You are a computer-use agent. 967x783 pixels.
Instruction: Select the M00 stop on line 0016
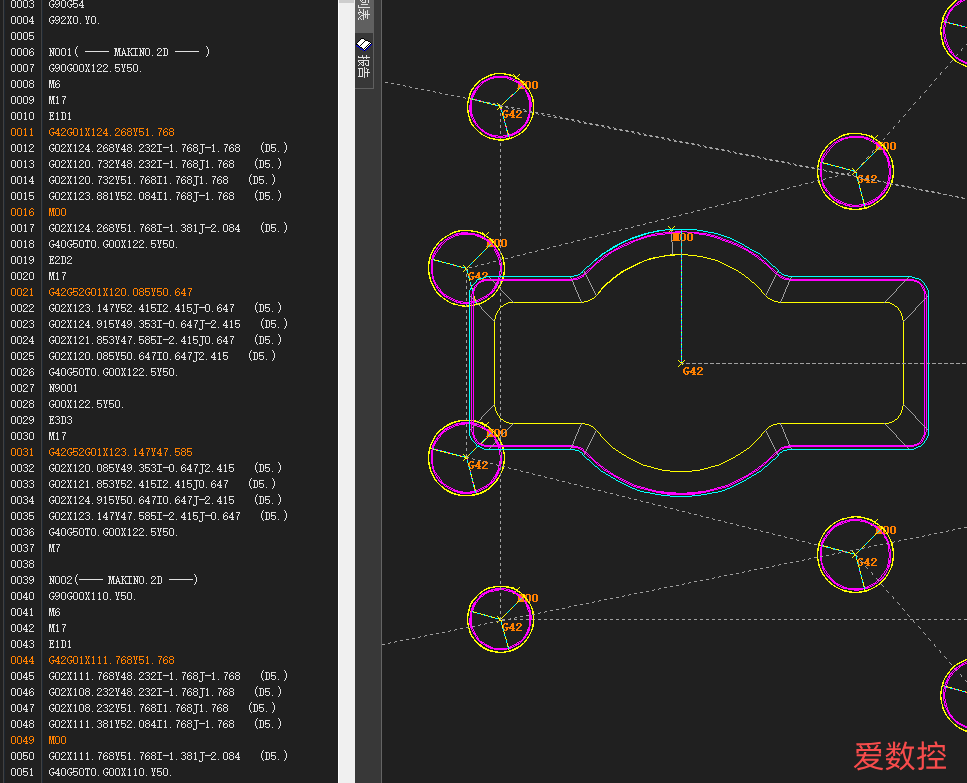coord(57,212)
